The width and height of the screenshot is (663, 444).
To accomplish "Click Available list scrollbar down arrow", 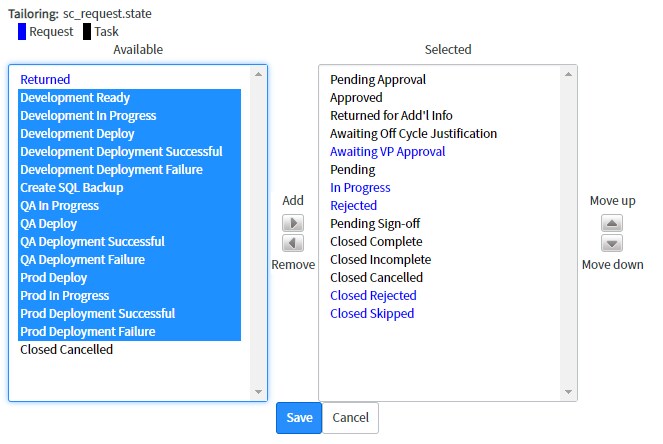I will pyautogui.click(x=258, y=392).
